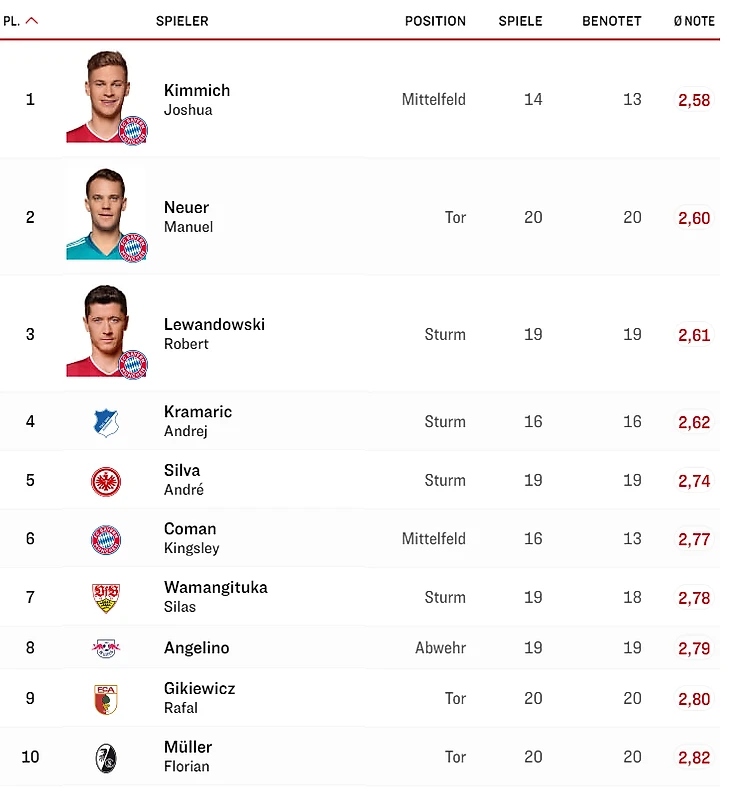Click the Hoffenheim club logo beside Kramaric

(106, 422)
